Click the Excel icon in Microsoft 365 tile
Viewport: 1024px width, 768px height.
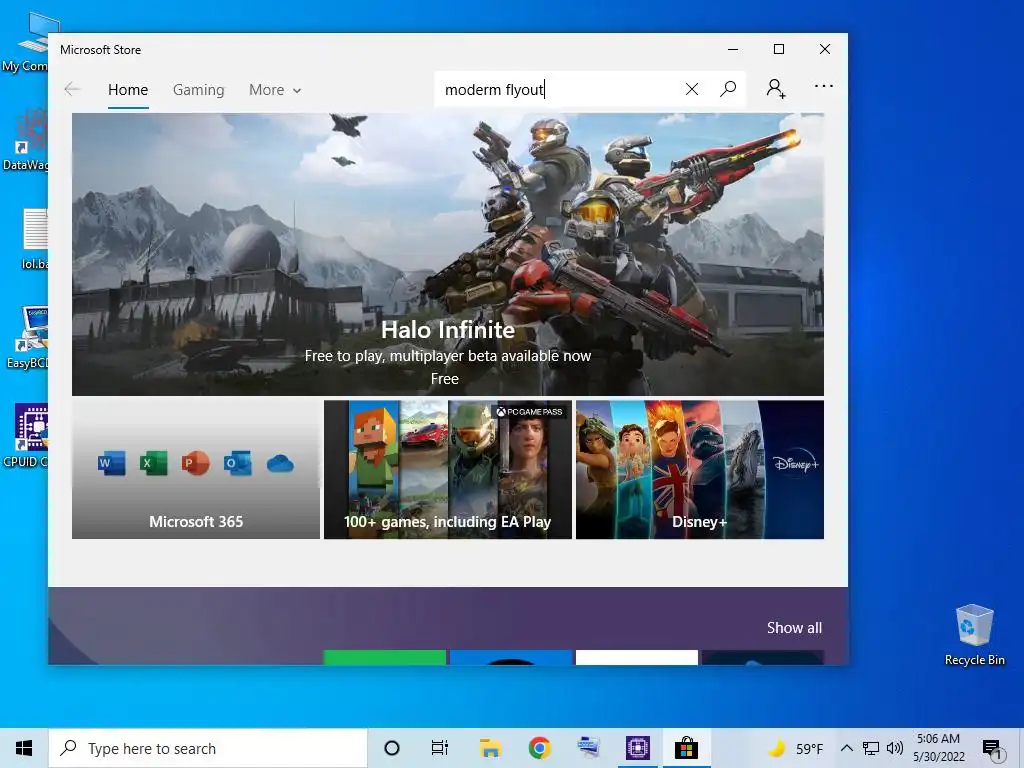[x=153, y=464]
